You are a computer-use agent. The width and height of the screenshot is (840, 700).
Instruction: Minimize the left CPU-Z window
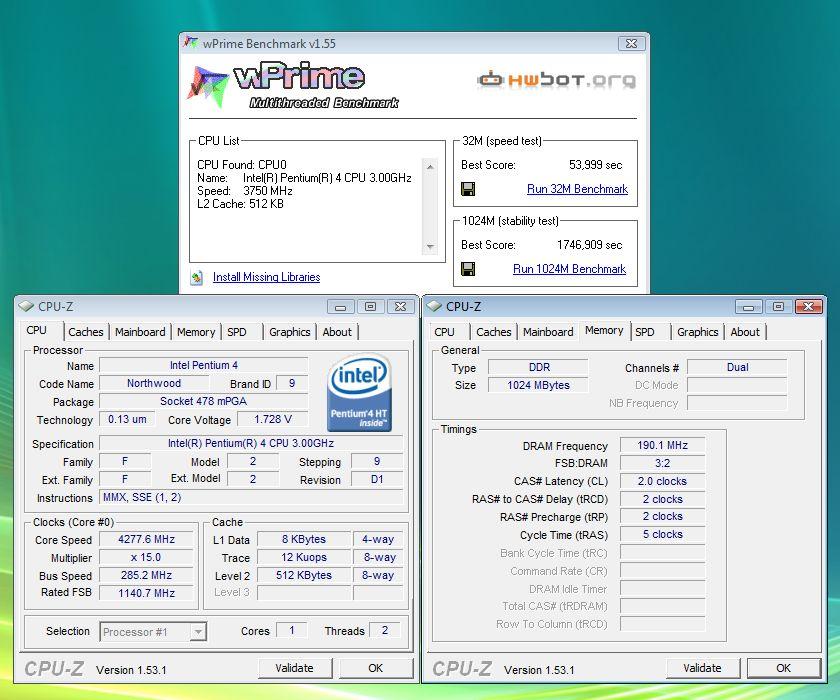[340, 307]
